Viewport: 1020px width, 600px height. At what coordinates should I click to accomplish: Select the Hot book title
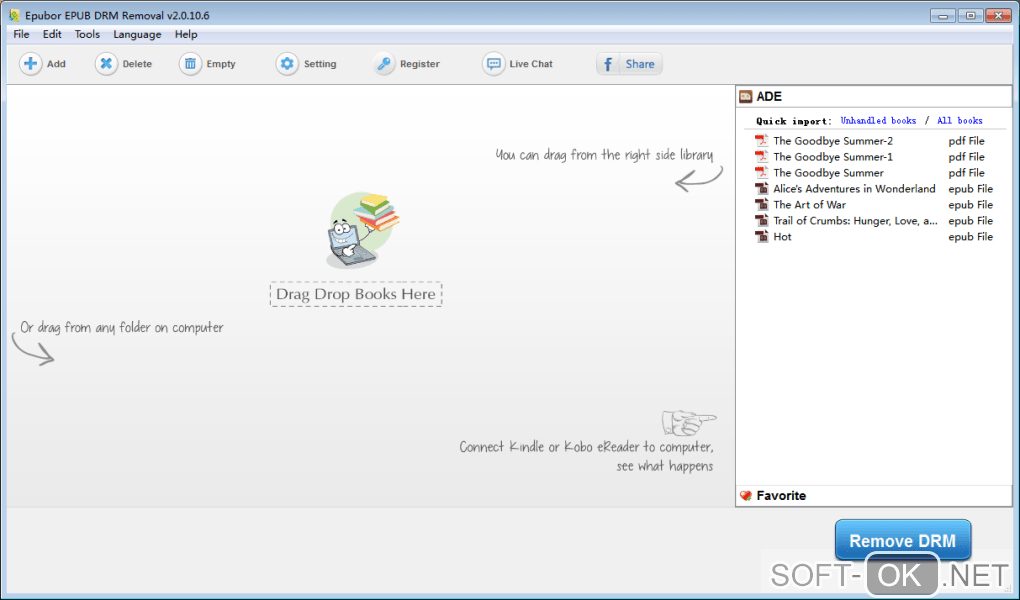pyautogui.click(x=782, y=236)
